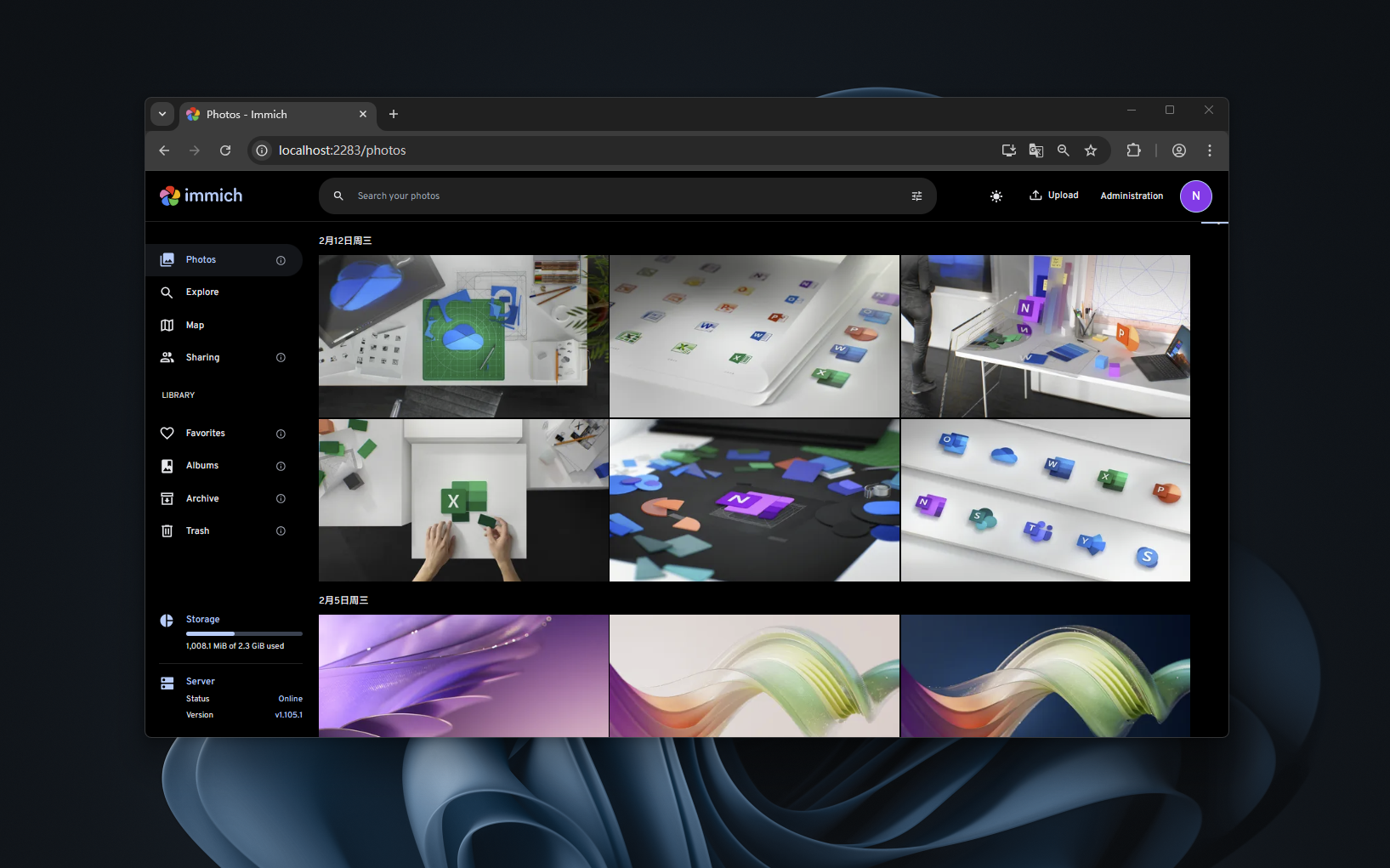View site information icon in address bar
The height and width of the screenshot is (868, 1390).
click(x=263, y=150)
